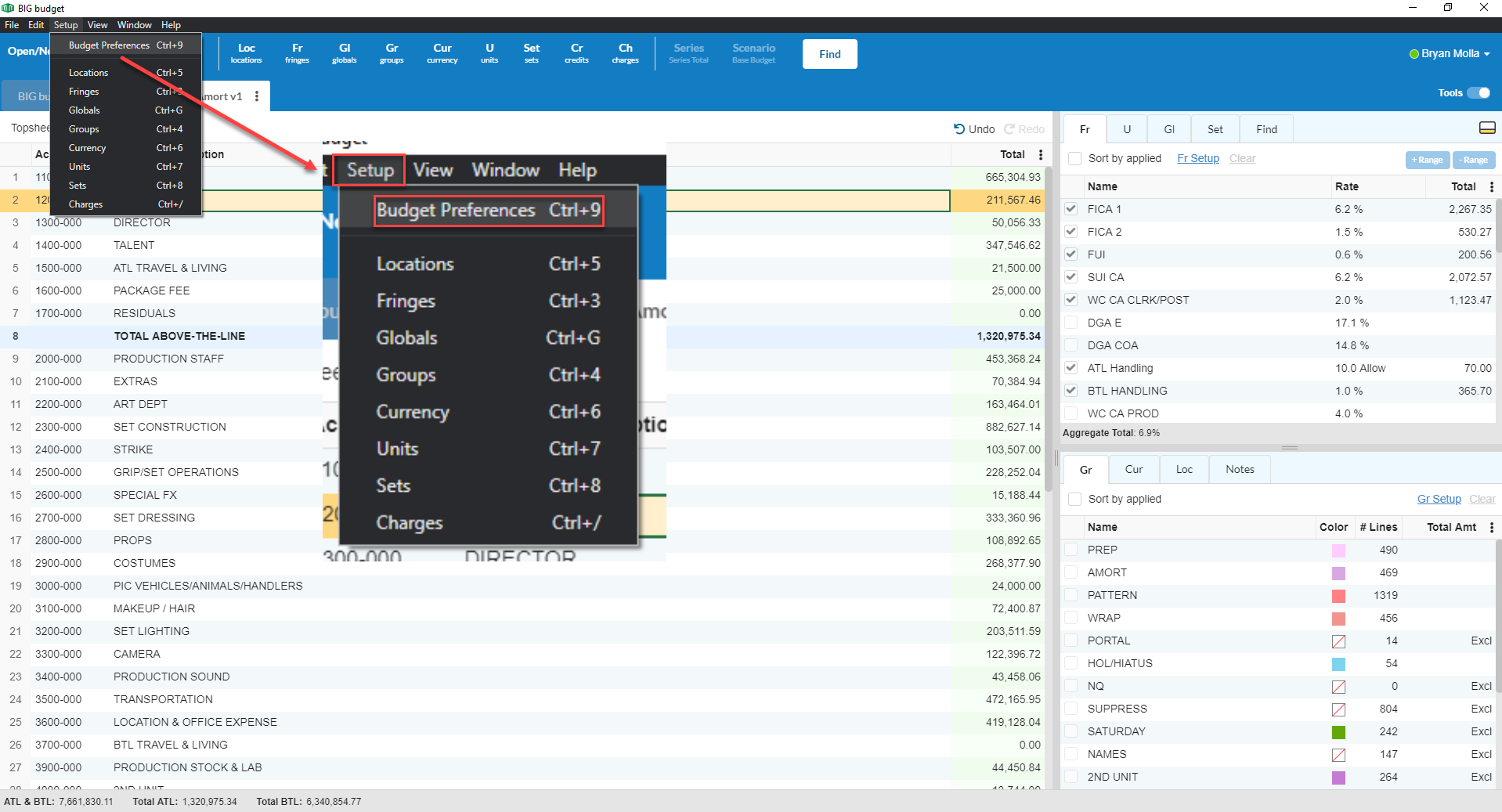This screenshot has width=1502, height=812.
Task: Open the Cur currency toolbar icon
Action: 442,53
